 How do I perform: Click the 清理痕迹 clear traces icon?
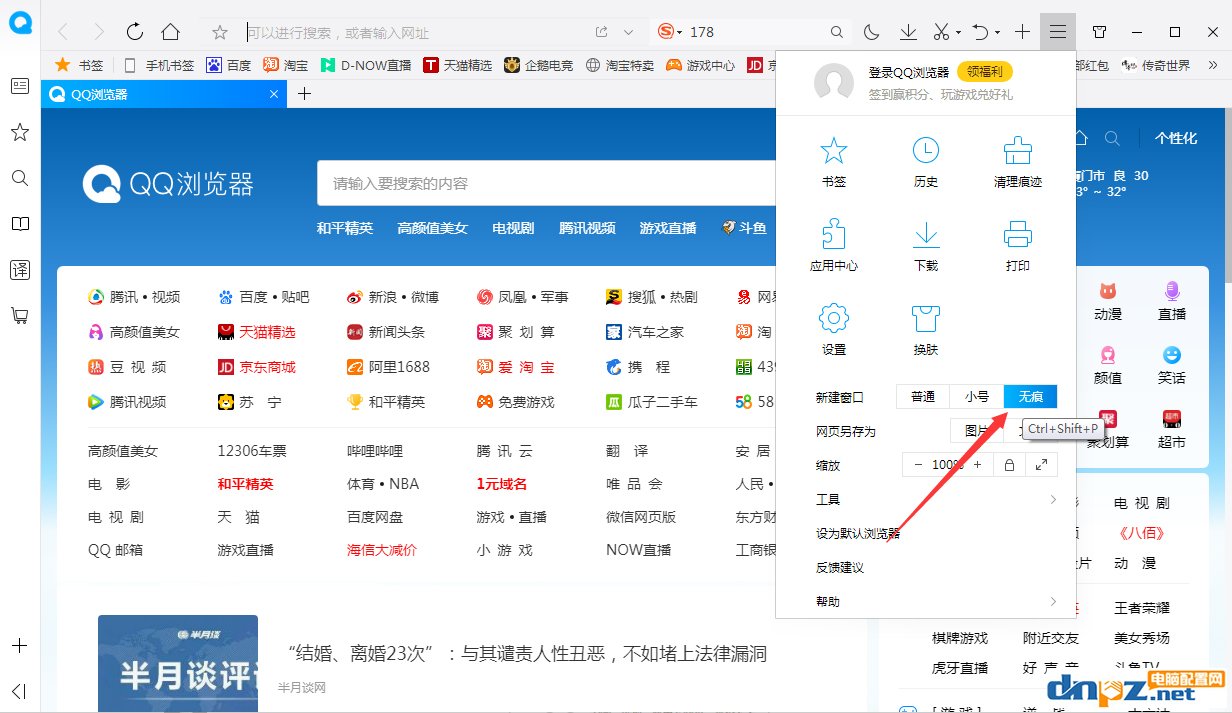coord(1017,162)
